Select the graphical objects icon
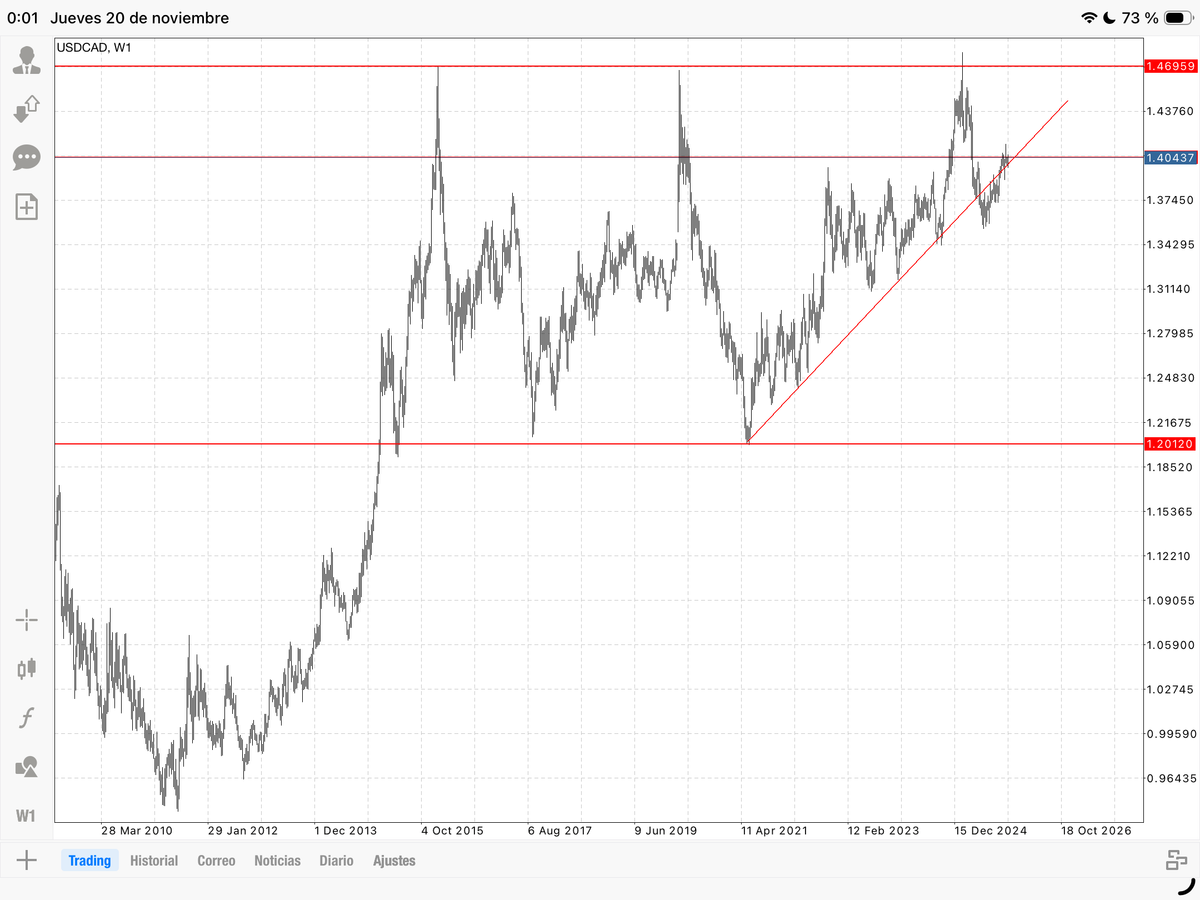The width and height of the screenshot is (1200, 900). pos(26,766)
